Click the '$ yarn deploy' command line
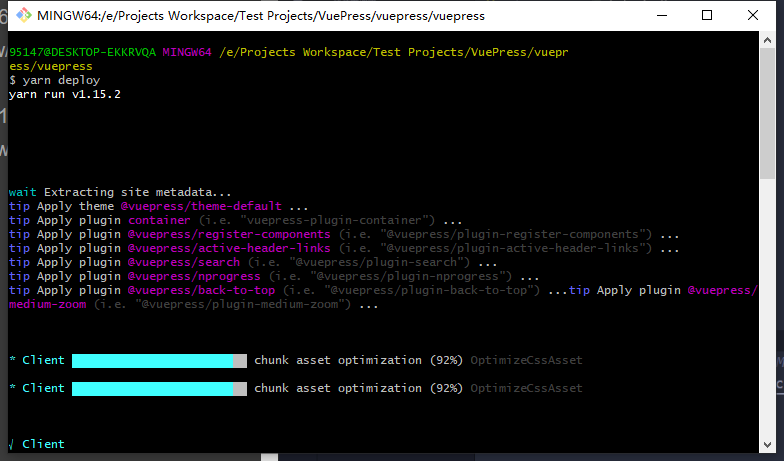784x461 pixels. point(54,80)
